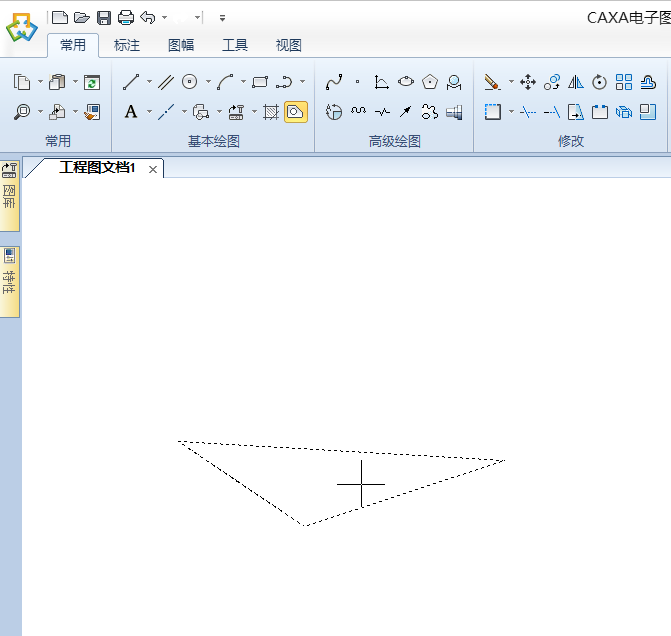Viewport: 671px width, 636px height.
Task: Switch to the 标注 ribbon tab
Action: pos(127,45)
